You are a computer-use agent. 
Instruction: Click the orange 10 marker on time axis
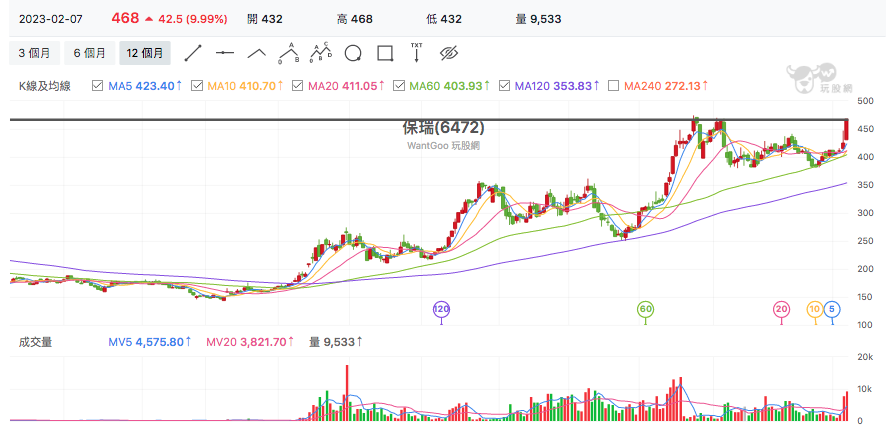[x=815, y=309]
